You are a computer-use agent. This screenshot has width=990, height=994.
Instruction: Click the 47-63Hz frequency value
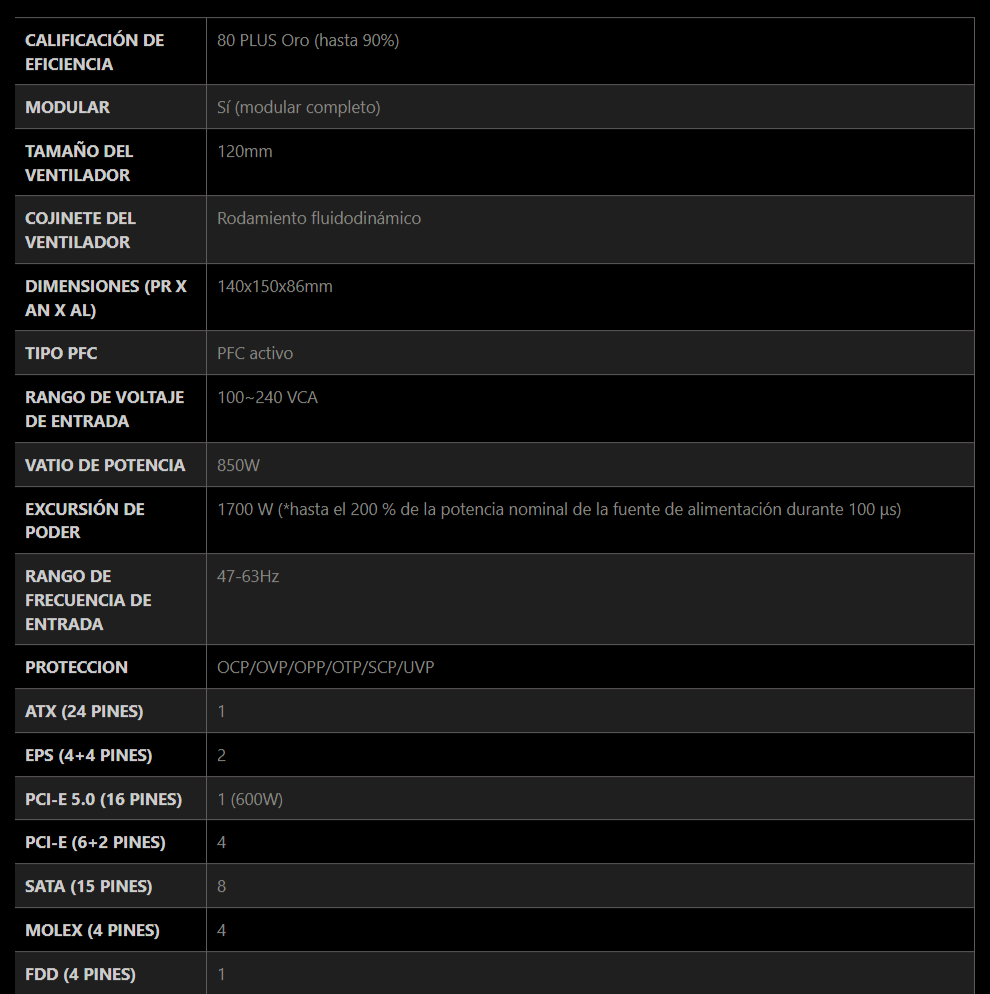click(x=247, y=576)
